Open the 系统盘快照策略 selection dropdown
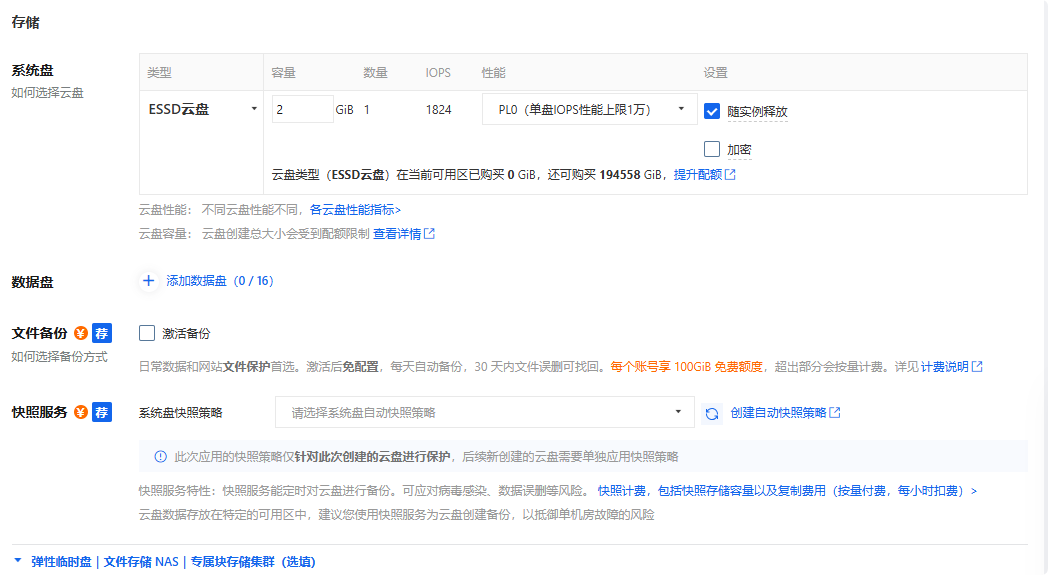The image size is (1048, 575). click(x=485, y=413)
